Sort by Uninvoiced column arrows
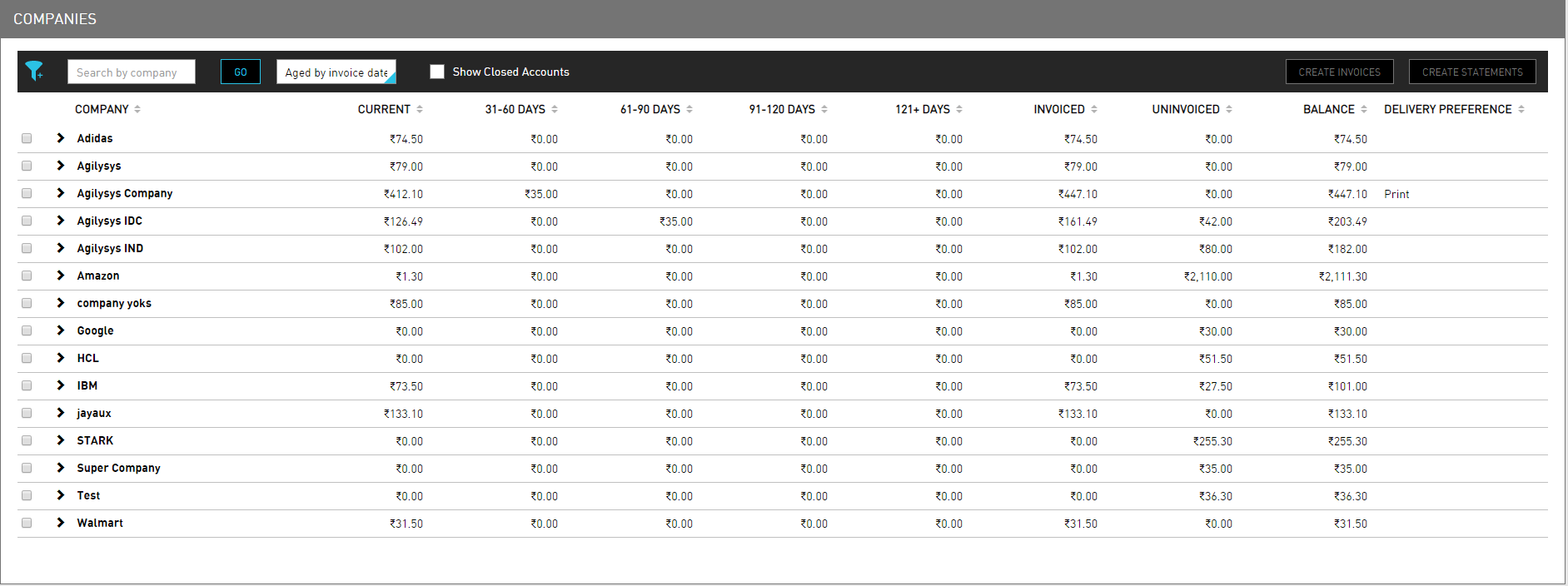 pos(1229,109)
